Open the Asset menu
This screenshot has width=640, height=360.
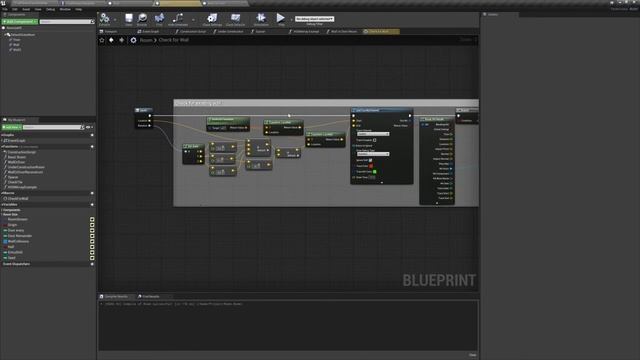tap(26, 9)
